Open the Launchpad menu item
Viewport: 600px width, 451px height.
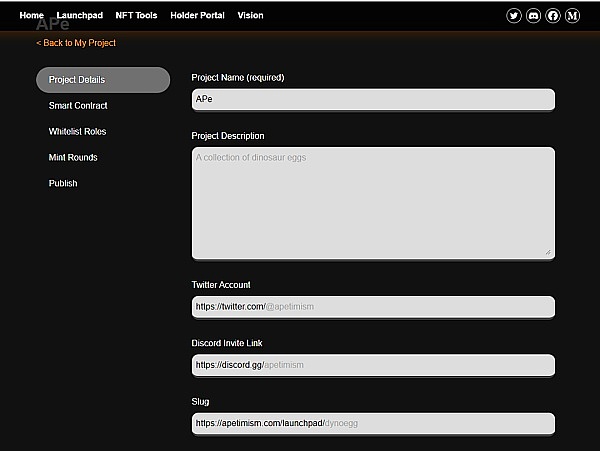click(79, 16)
